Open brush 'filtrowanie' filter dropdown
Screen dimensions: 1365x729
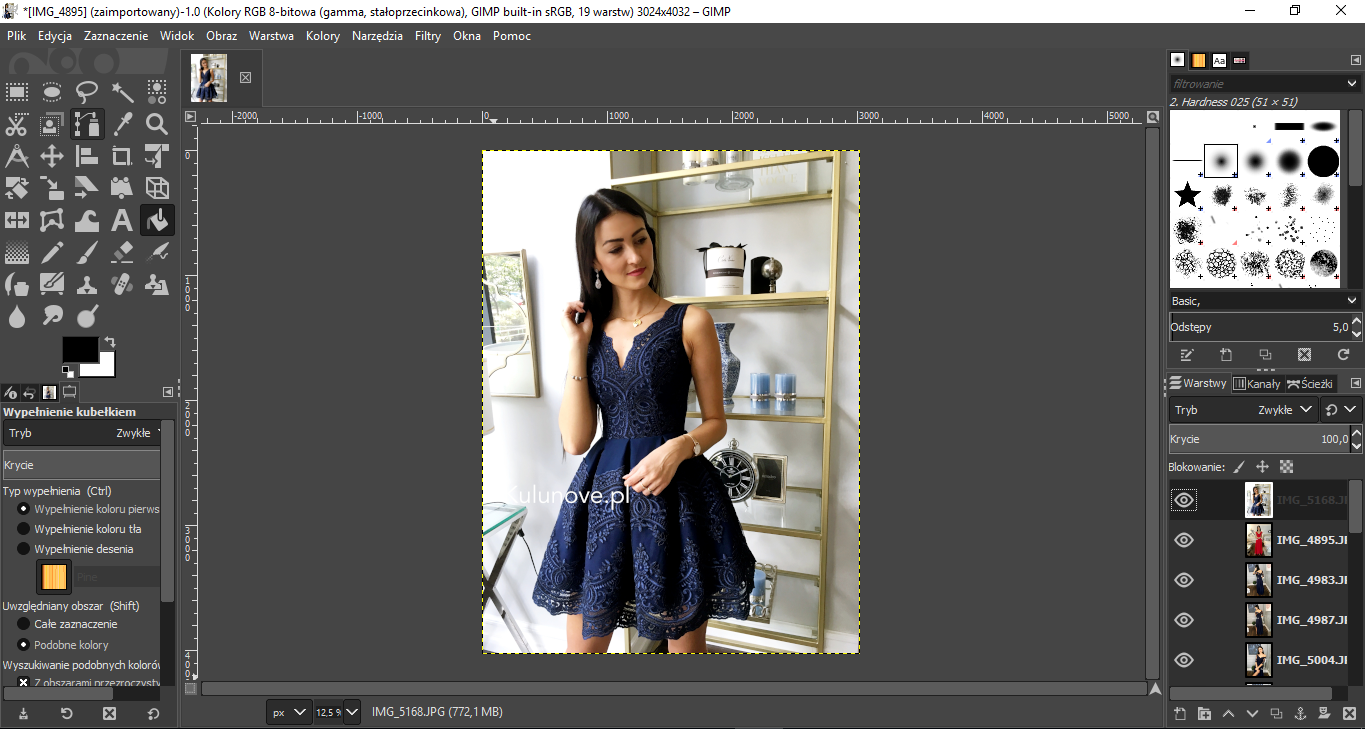point(1265,84)
